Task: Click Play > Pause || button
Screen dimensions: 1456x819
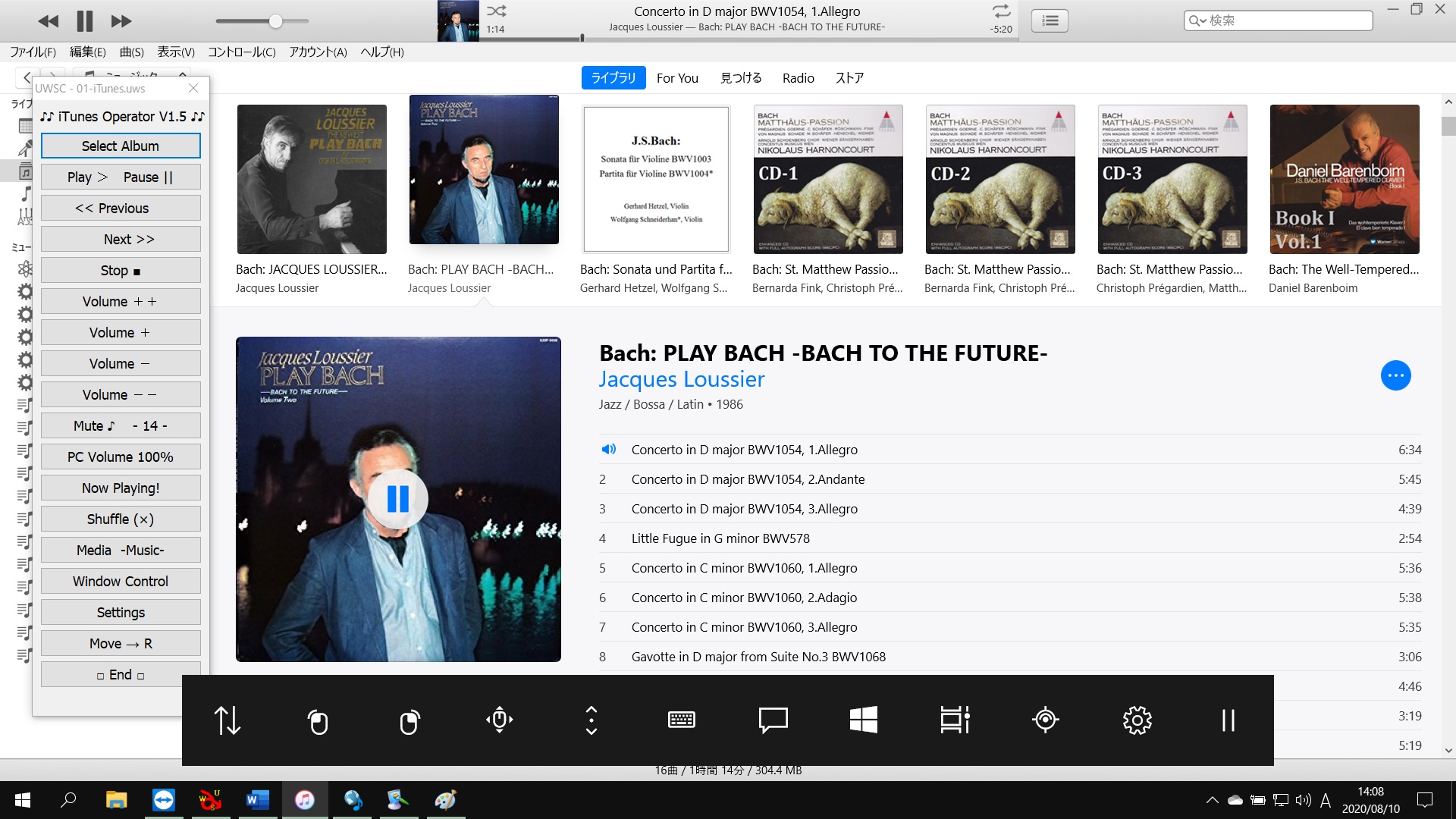Action: click(x=121, y=177)
